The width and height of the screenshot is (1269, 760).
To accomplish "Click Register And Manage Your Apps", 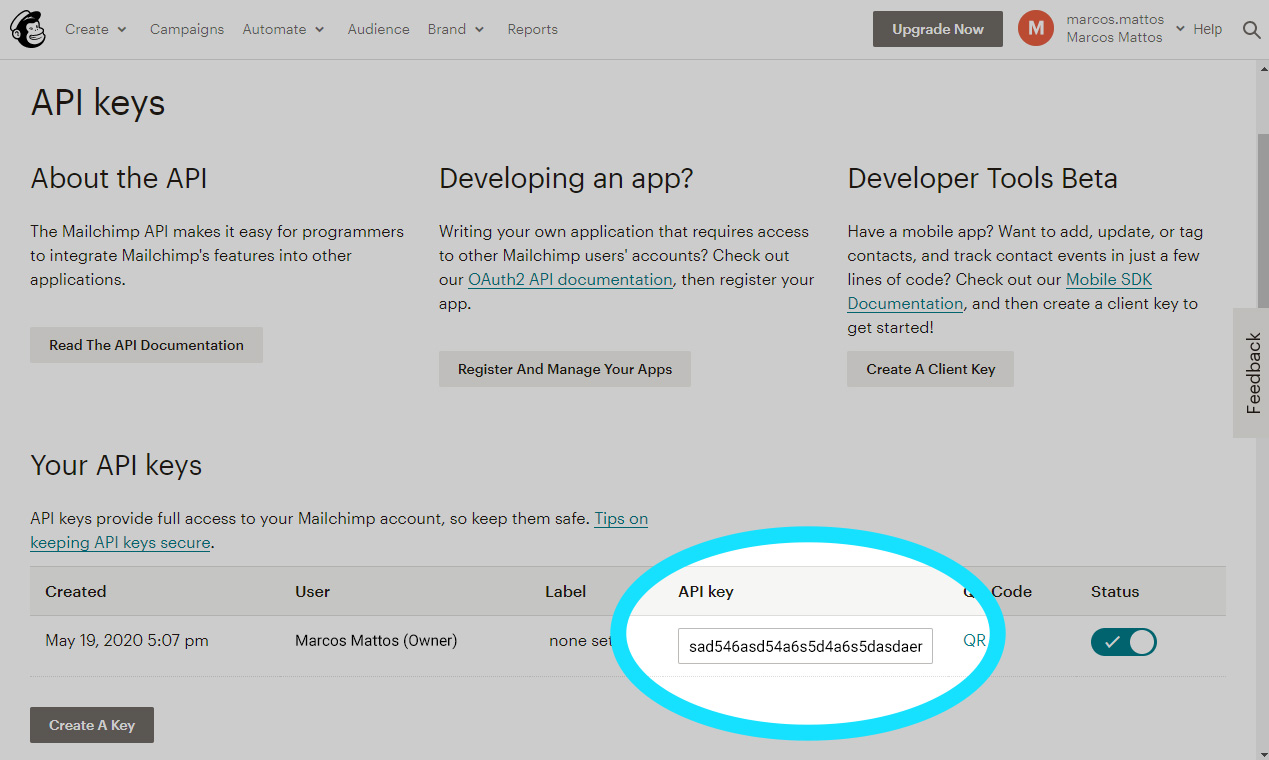I will click(565, 369).
